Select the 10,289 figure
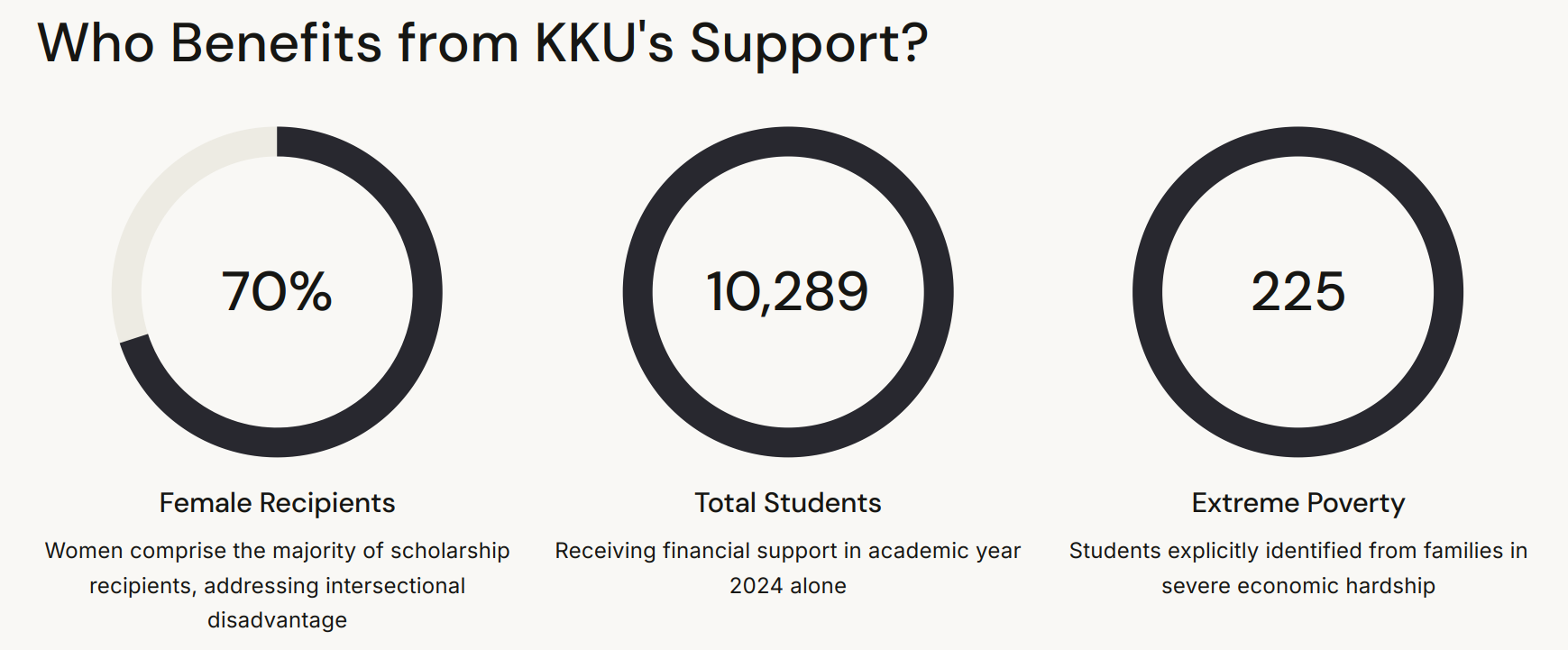Image resolution: width=1568 pixels, height=650 pixels. coord(787,292)
